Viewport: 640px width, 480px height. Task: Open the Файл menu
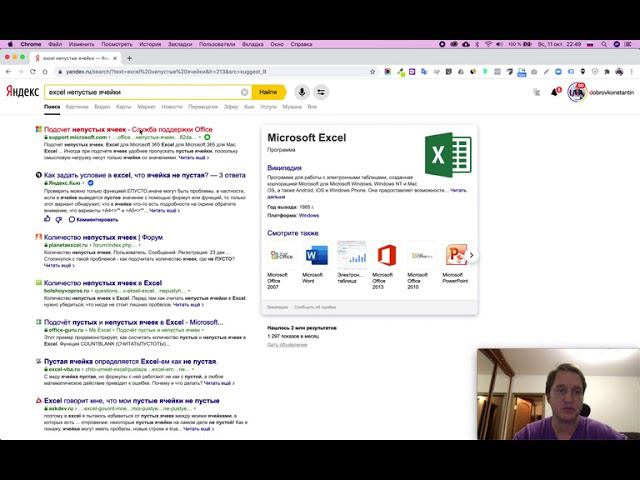coord(55,44)
